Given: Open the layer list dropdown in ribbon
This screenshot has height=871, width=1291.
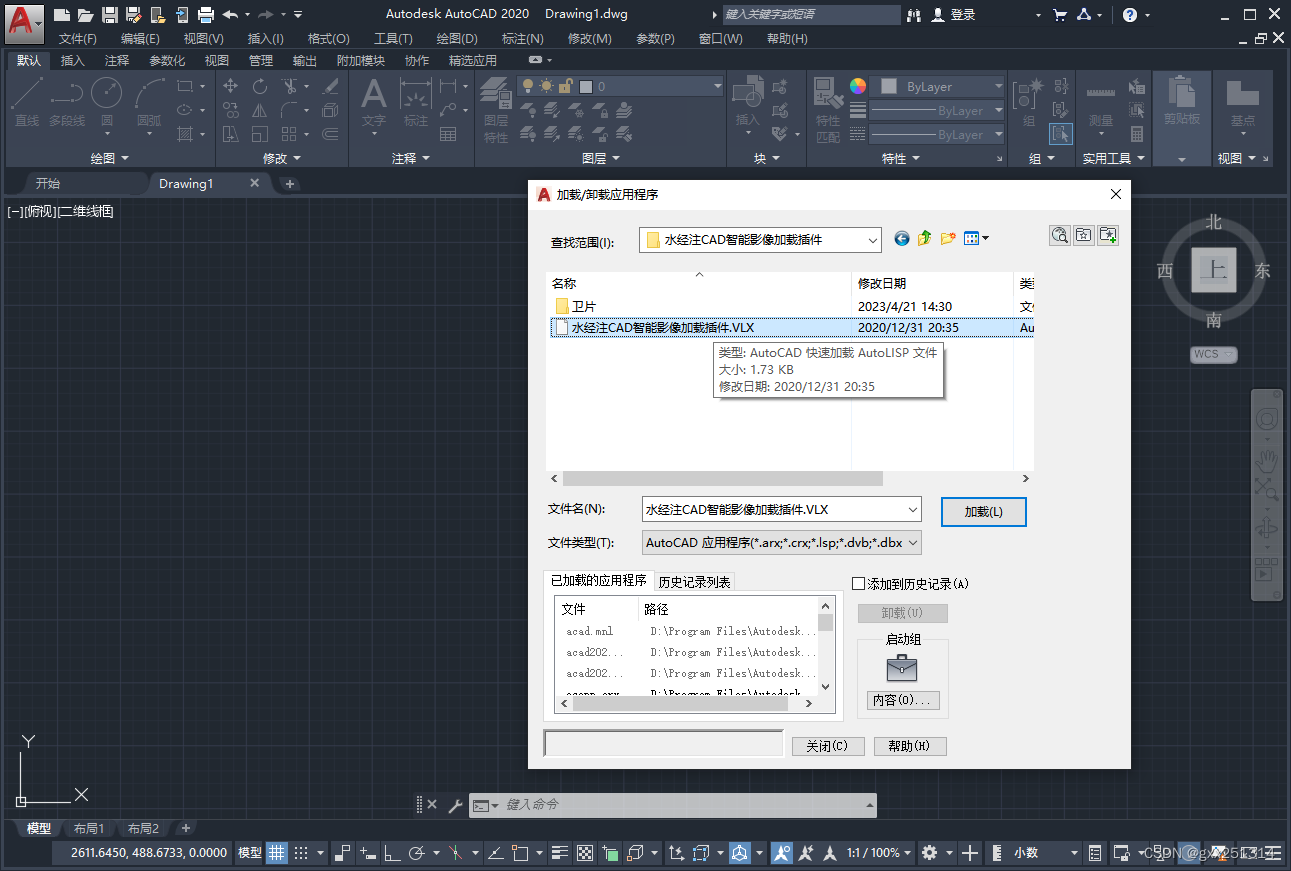Looking at the screenshot, I should [718, 87].
